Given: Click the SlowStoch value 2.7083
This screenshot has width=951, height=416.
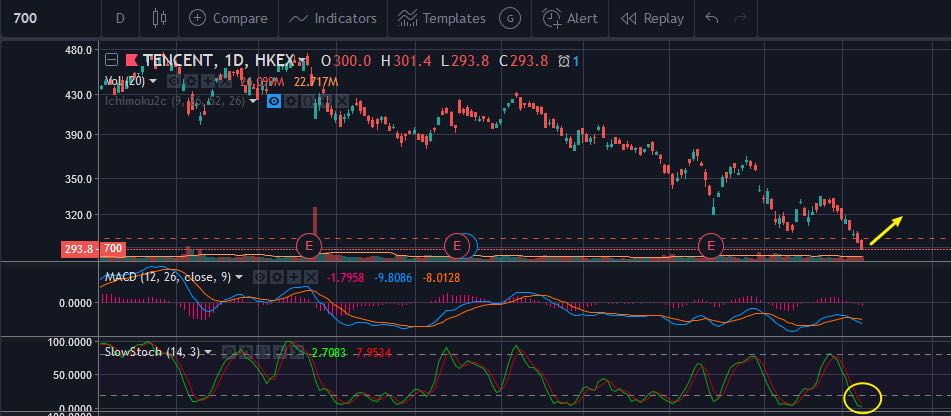Looking at the screenshot, I should 328,352.
